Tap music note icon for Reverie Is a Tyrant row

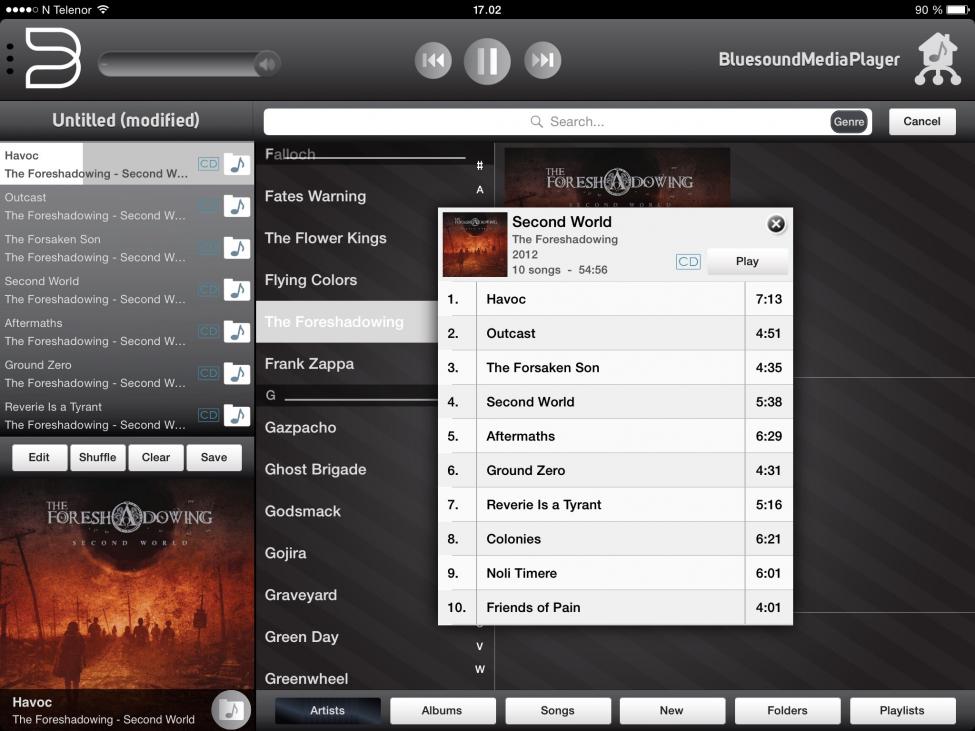tap(237, 415)
